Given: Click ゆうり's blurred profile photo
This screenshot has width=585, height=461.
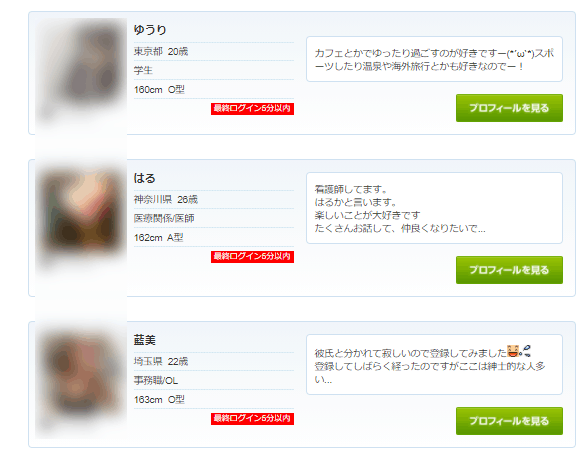Looking at the screenshot, I should 81,71.
